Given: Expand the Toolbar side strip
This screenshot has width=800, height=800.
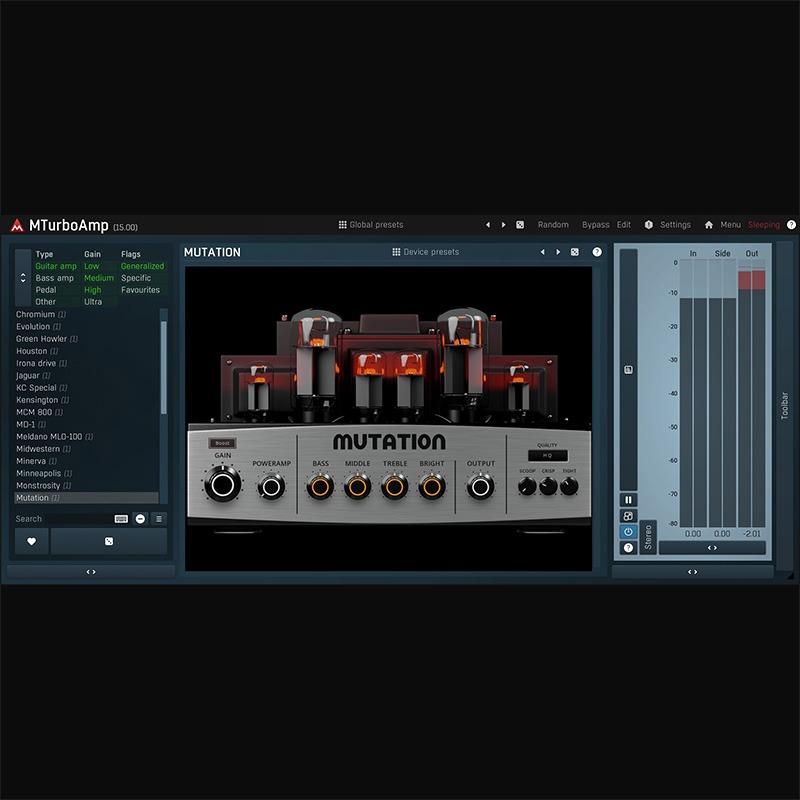Looking at the screenshot, I should pos(785,406).
